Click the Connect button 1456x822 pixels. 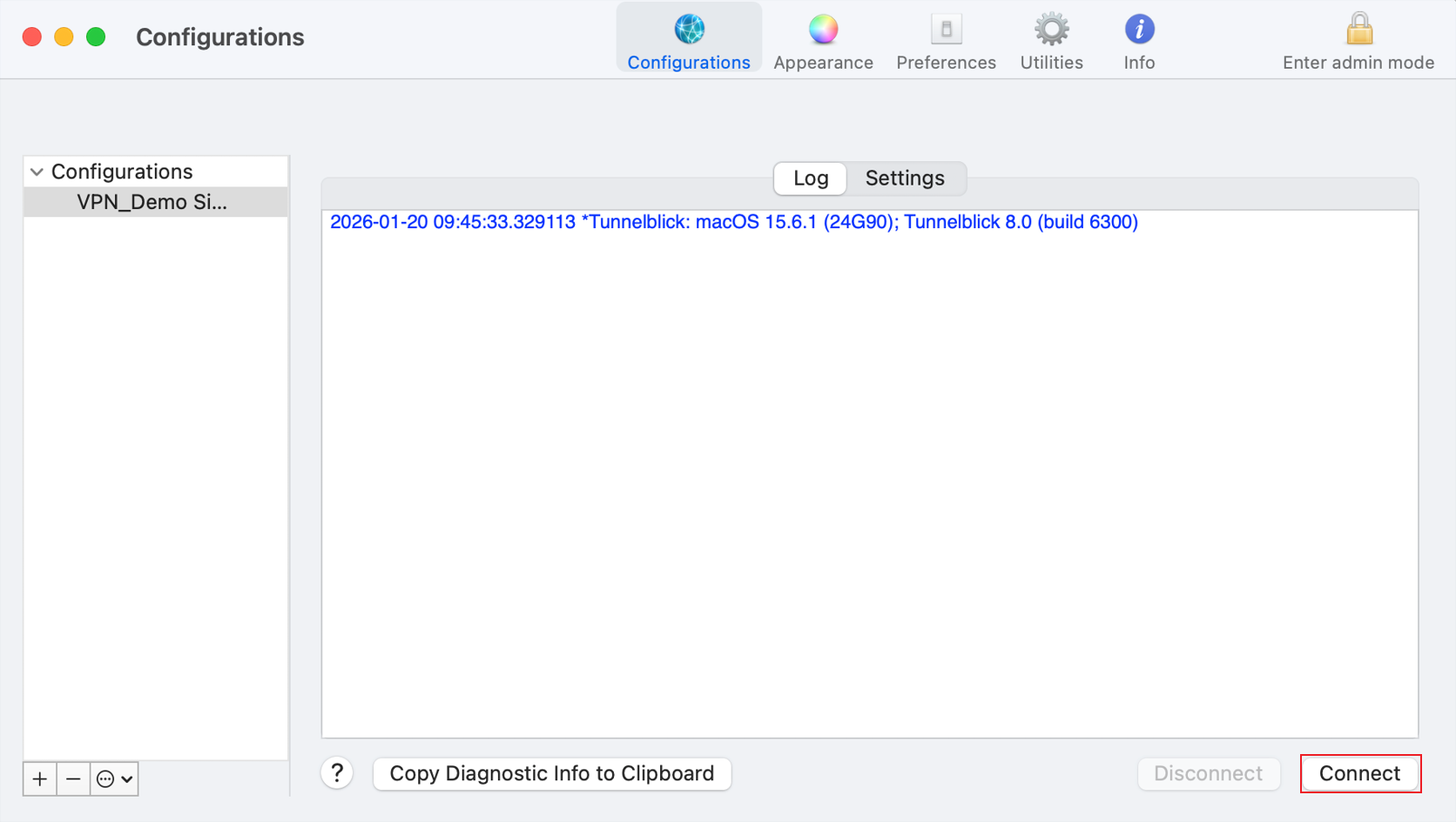(x=1359, y=773)
